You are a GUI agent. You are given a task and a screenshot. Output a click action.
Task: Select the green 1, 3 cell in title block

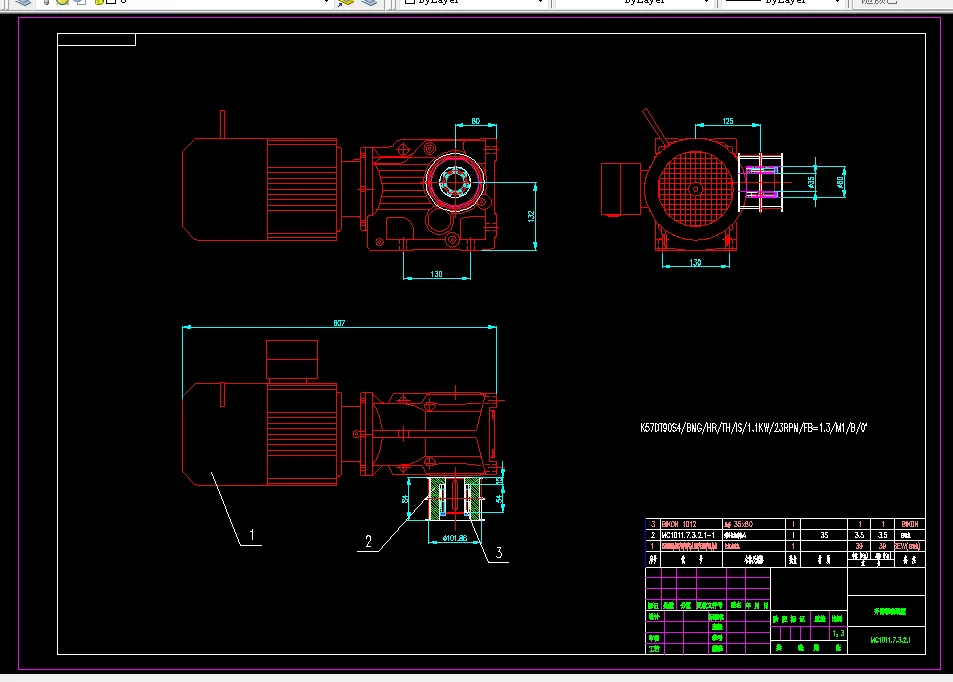pos(838,633)
